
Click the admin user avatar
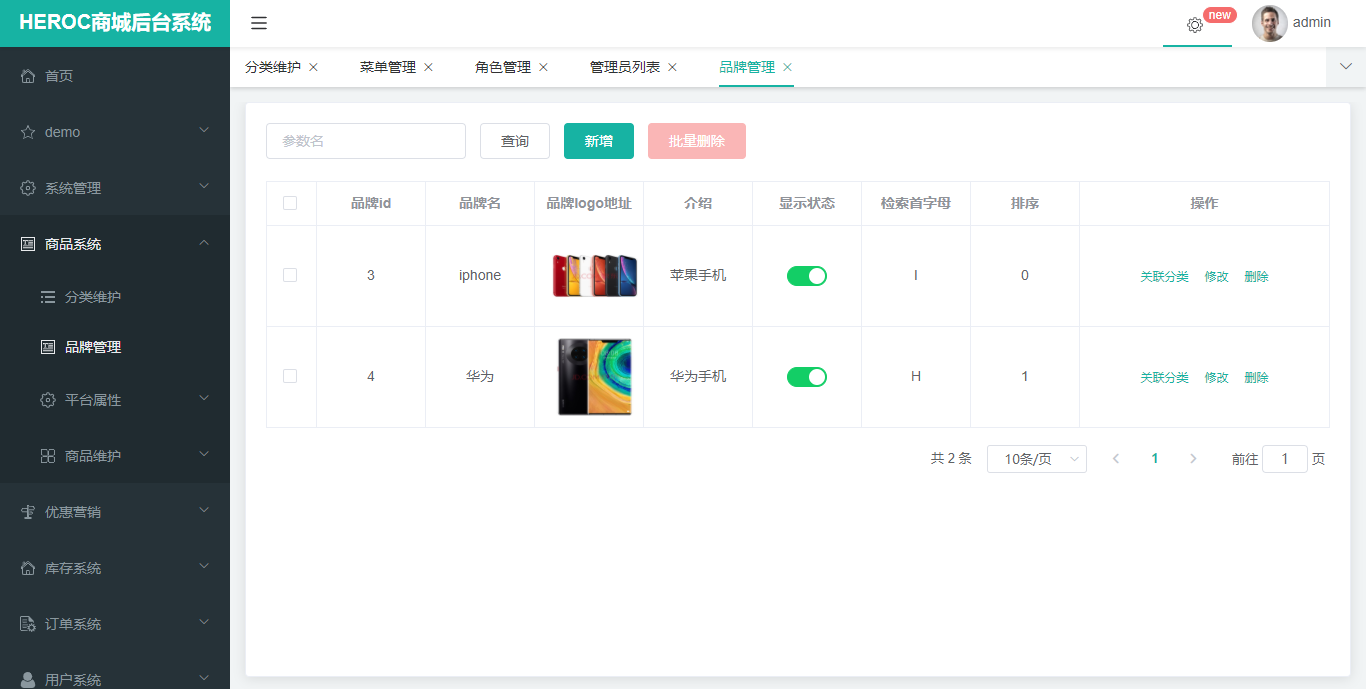pyautogui.click(x=1270, y=23)
